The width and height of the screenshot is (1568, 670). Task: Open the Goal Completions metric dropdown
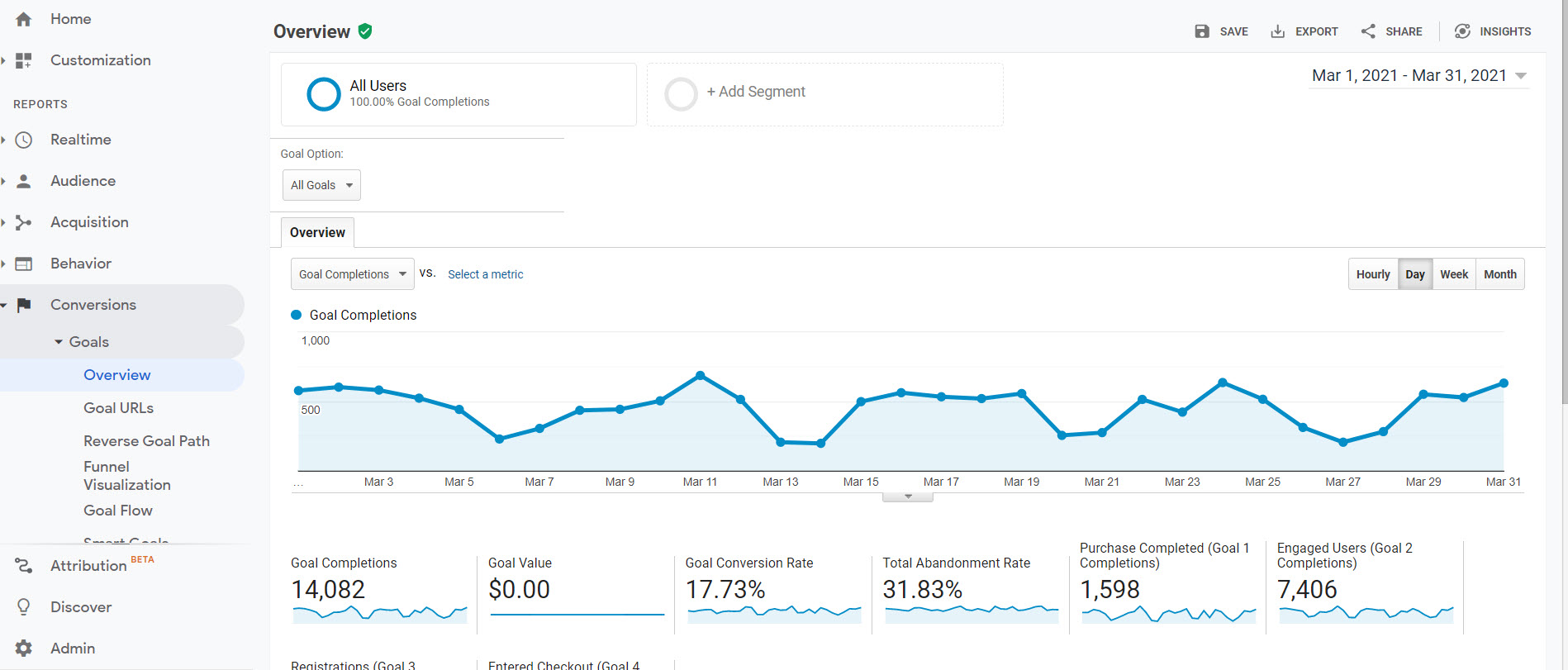[352, 274]
